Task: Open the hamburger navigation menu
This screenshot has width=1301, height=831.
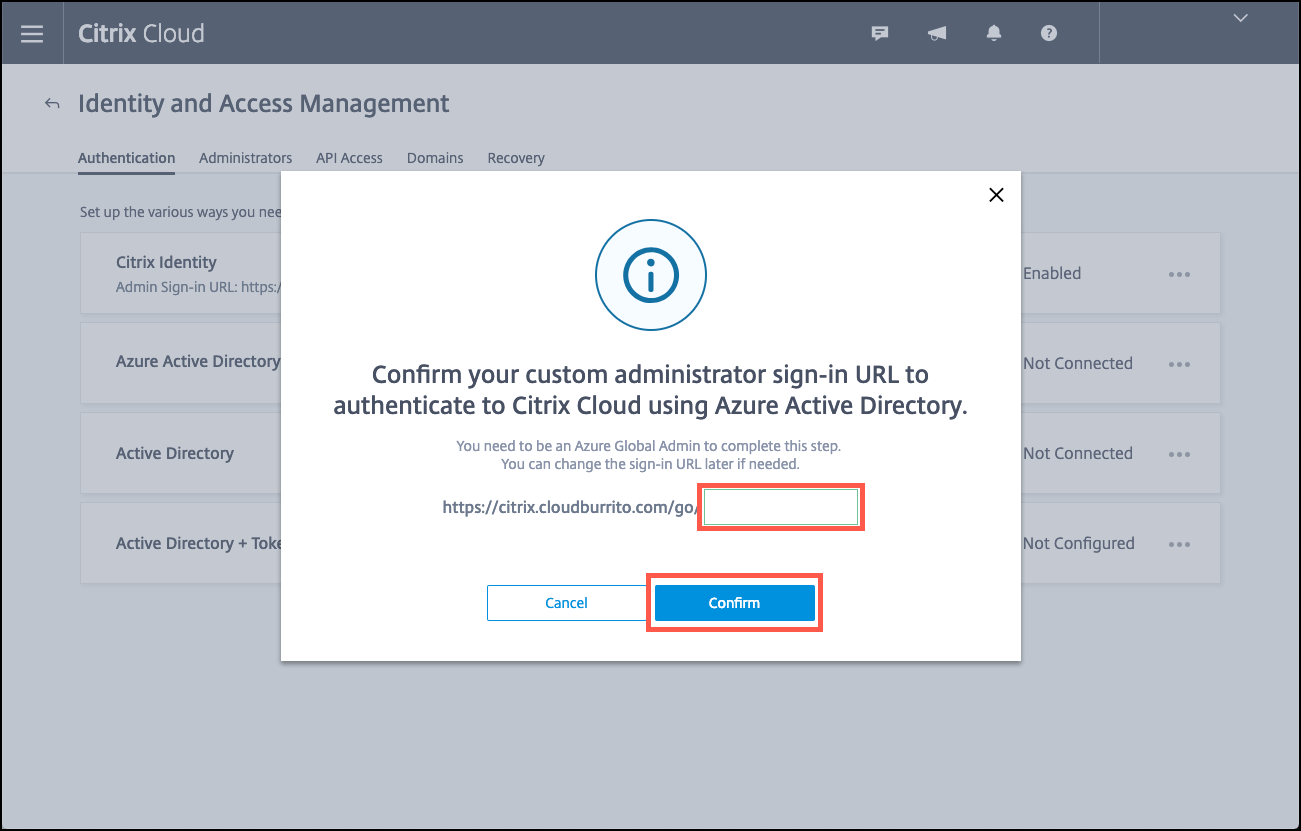Action: (32, 33)
